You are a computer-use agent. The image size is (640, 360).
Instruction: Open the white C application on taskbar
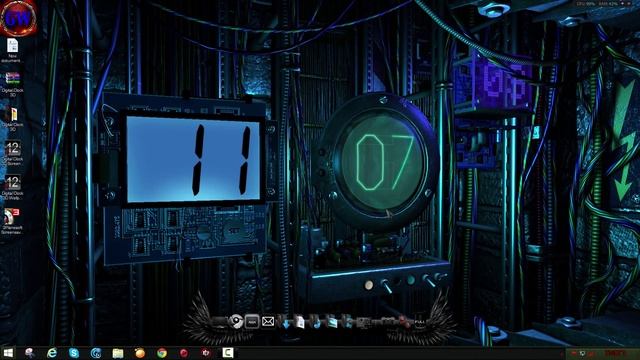[x=228, y=353]
